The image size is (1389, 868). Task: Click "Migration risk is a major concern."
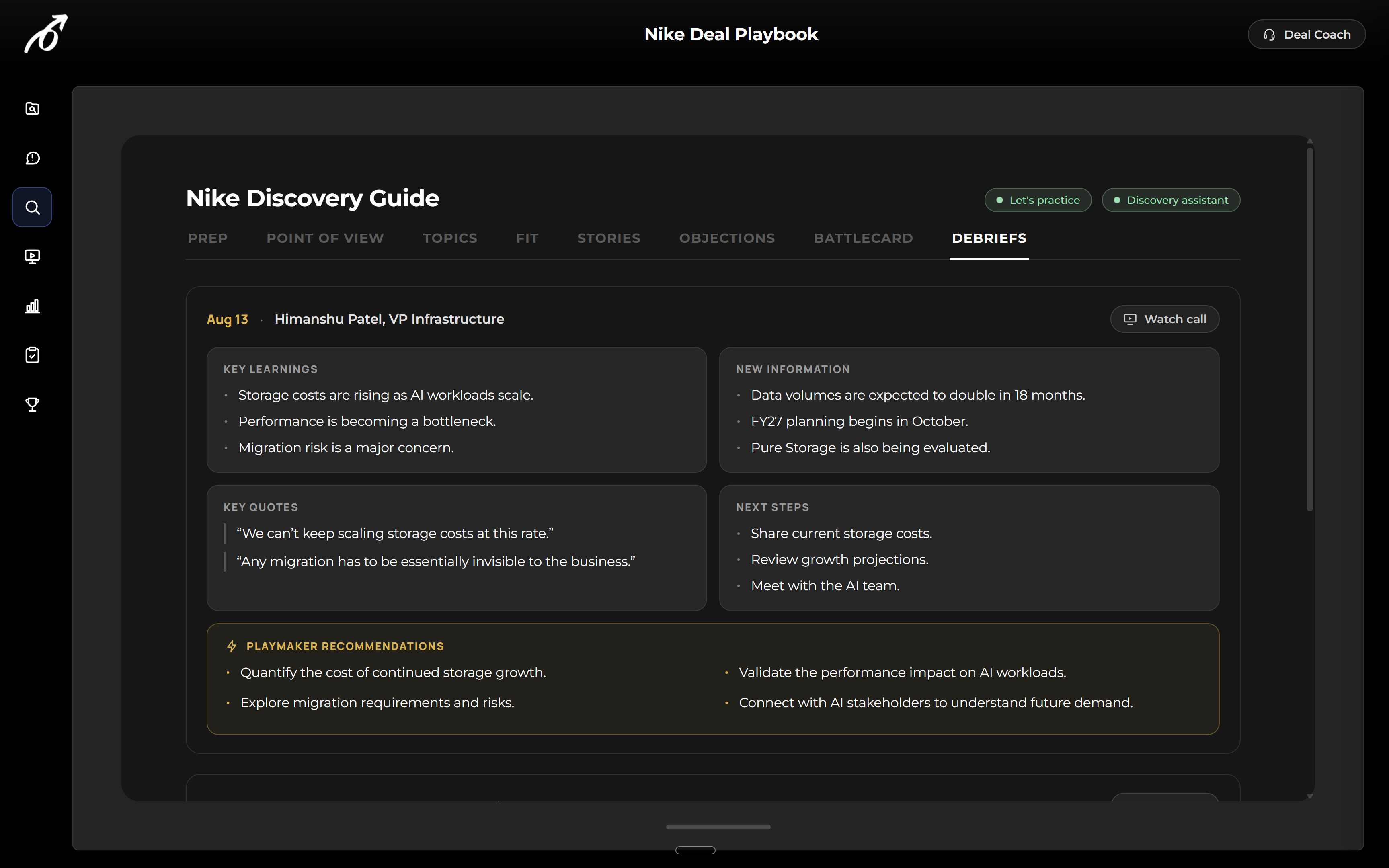(346, 448)
